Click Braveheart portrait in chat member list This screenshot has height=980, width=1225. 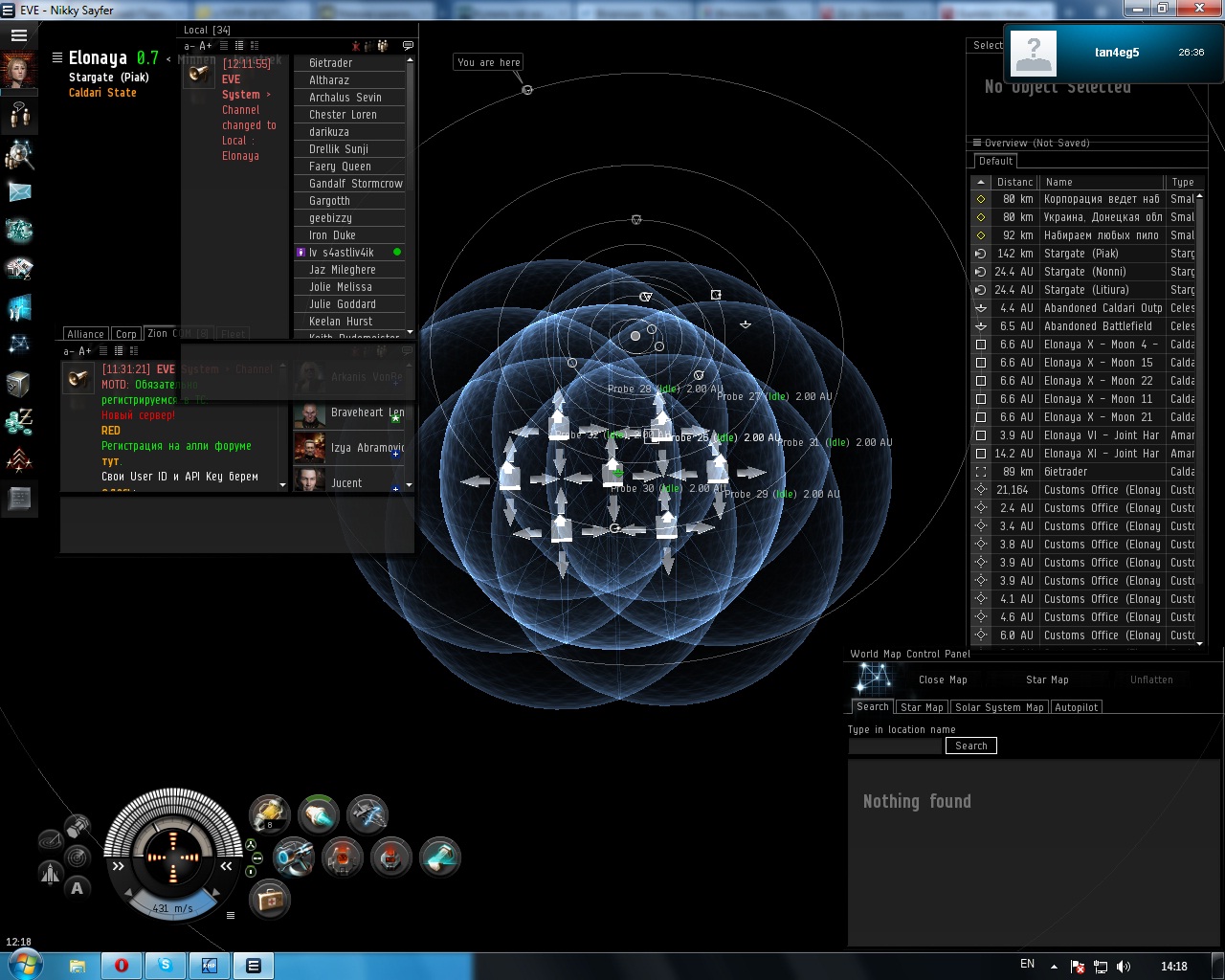309,415
